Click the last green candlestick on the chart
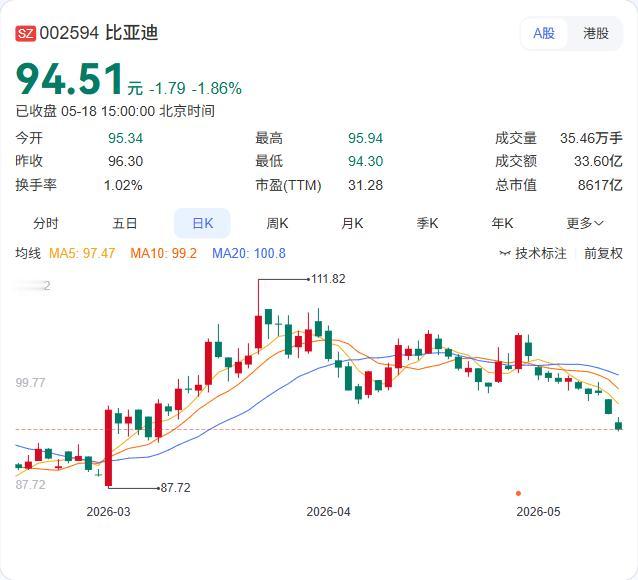This screenshot has height=580, width=638. (618, 425)
